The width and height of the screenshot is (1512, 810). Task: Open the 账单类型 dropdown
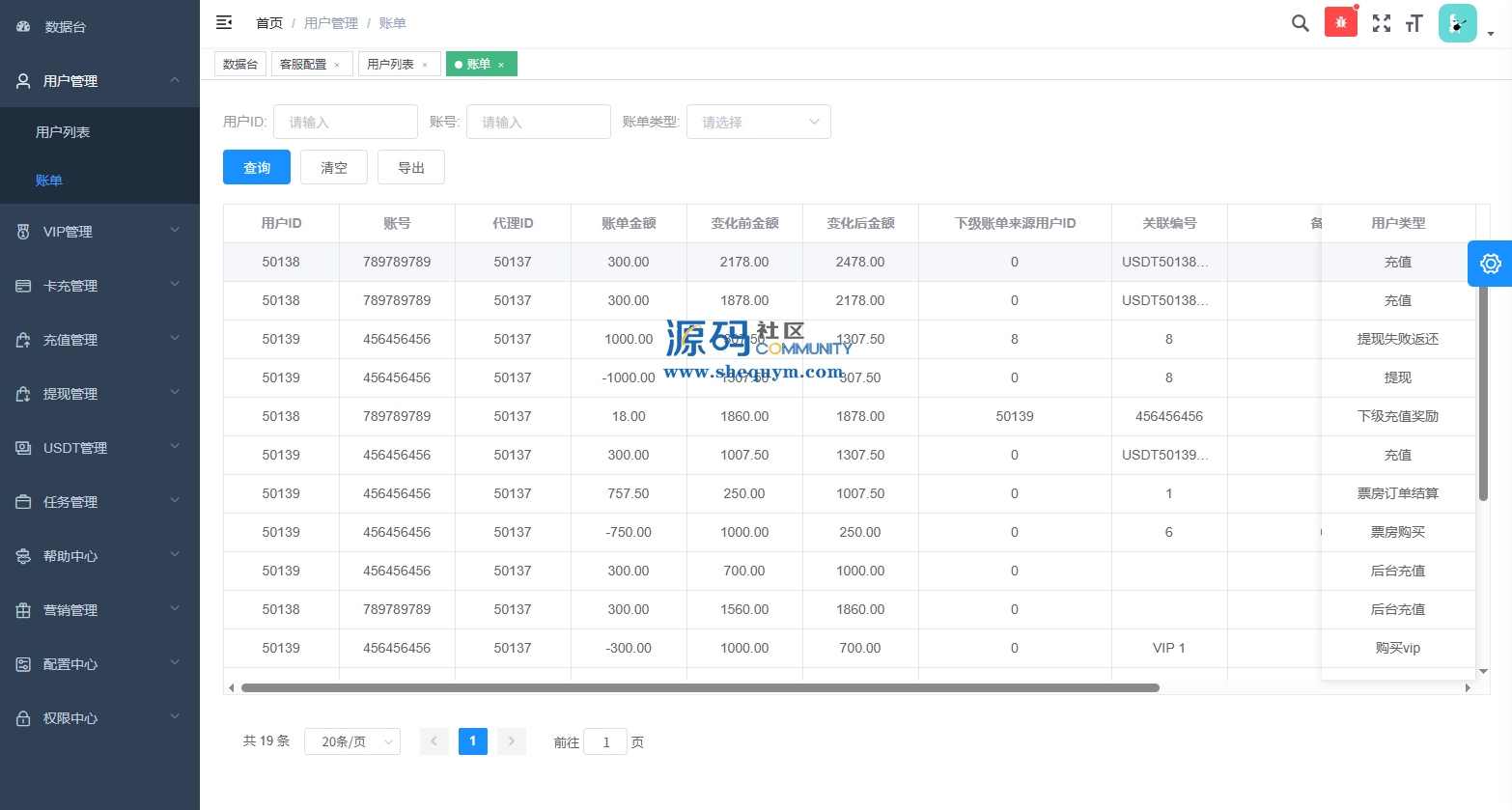click(758, 122)
